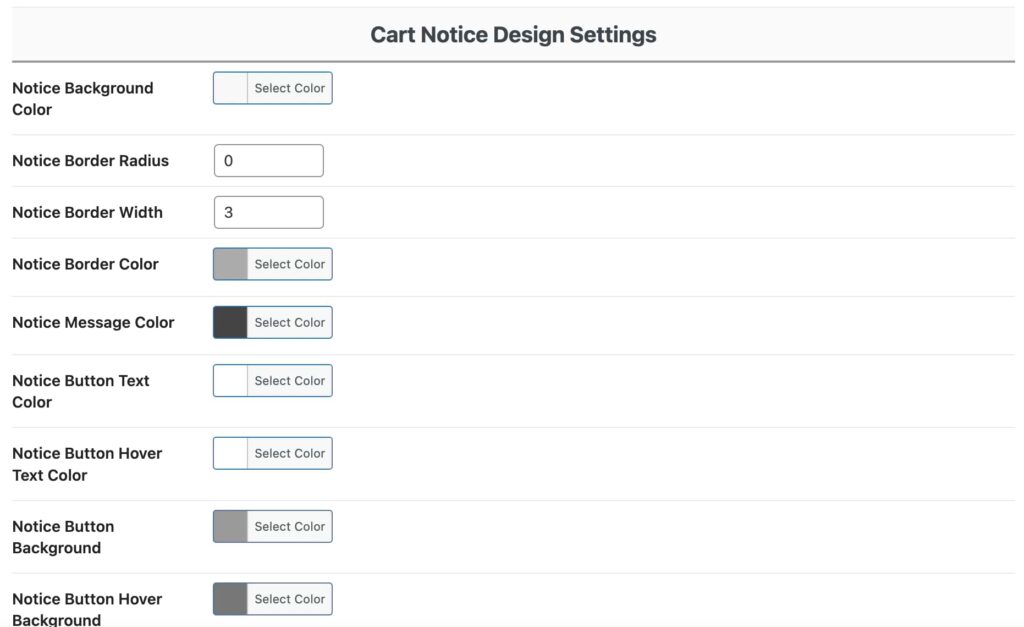Click the Notice Button Background label text
This screenshot has width=1024, height=627.
click(63, 536)
